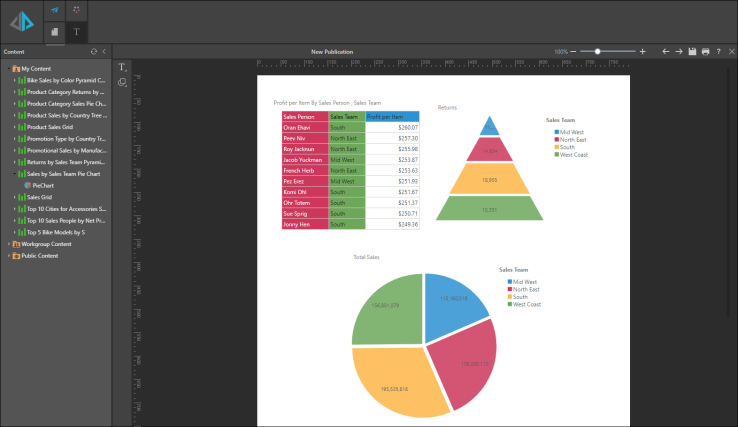Click the zoom out minus button
The width and height of the screenshot is (738, 427).
point(574,51)
